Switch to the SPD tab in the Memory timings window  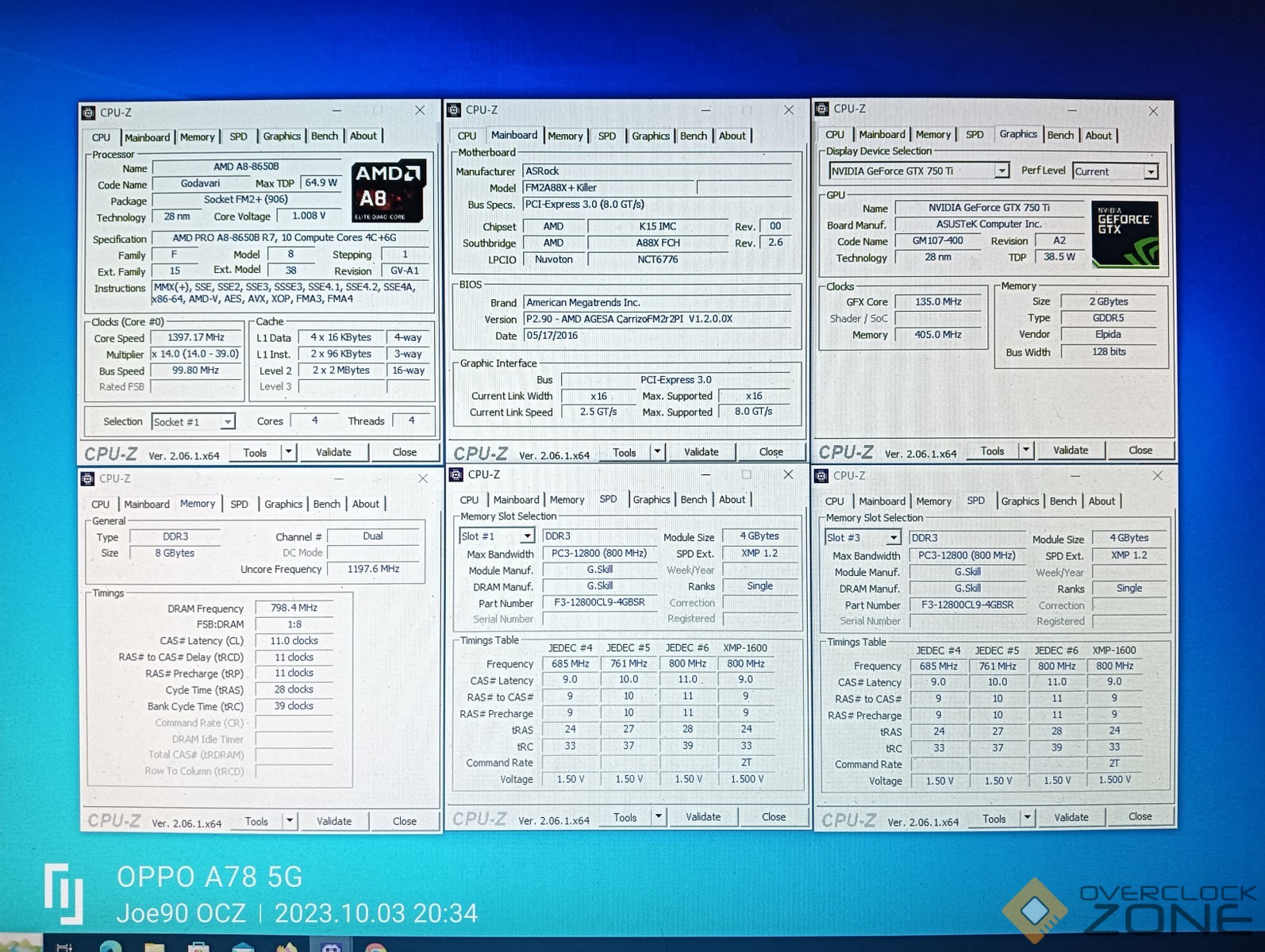[x=239, y=504]
